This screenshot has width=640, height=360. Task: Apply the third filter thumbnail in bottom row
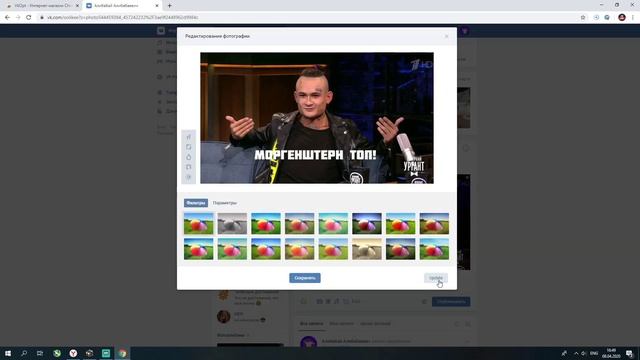[x=266, y=249]
